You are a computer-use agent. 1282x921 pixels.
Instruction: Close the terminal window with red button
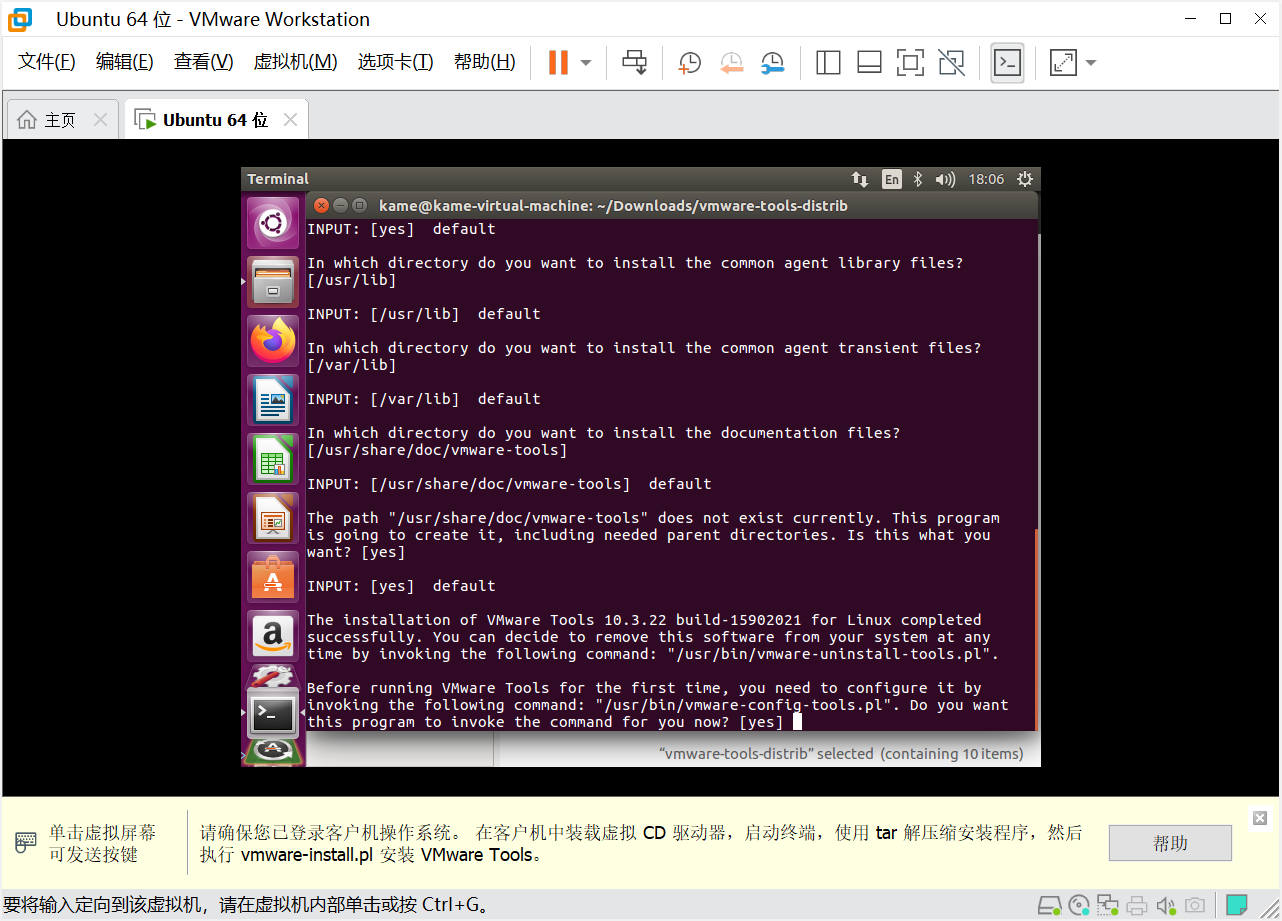(x=321, y=205)
